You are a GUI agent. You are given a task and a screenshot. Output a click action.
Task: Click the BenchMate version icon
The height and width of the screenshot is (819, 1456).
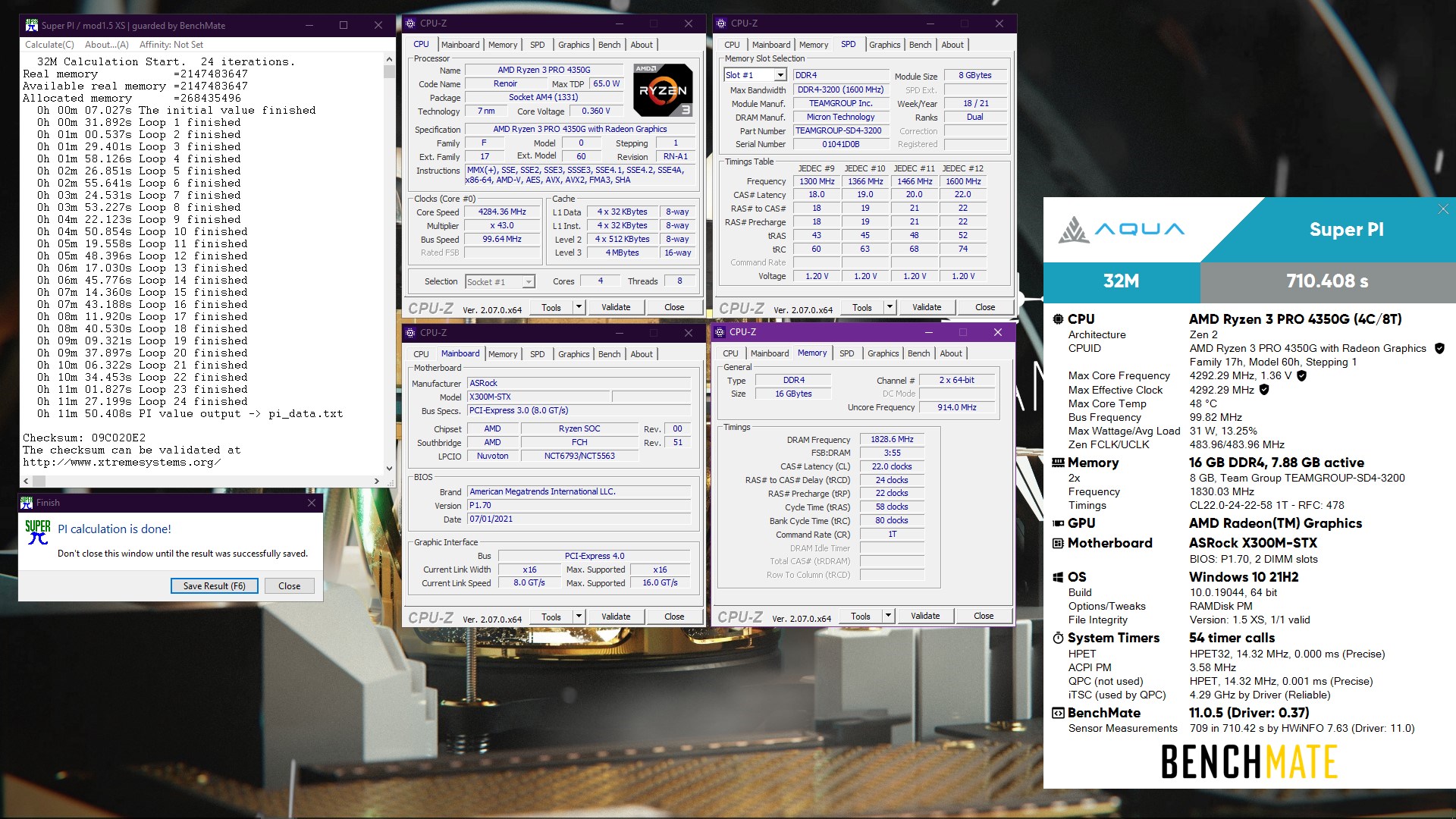pos(1058,713)
